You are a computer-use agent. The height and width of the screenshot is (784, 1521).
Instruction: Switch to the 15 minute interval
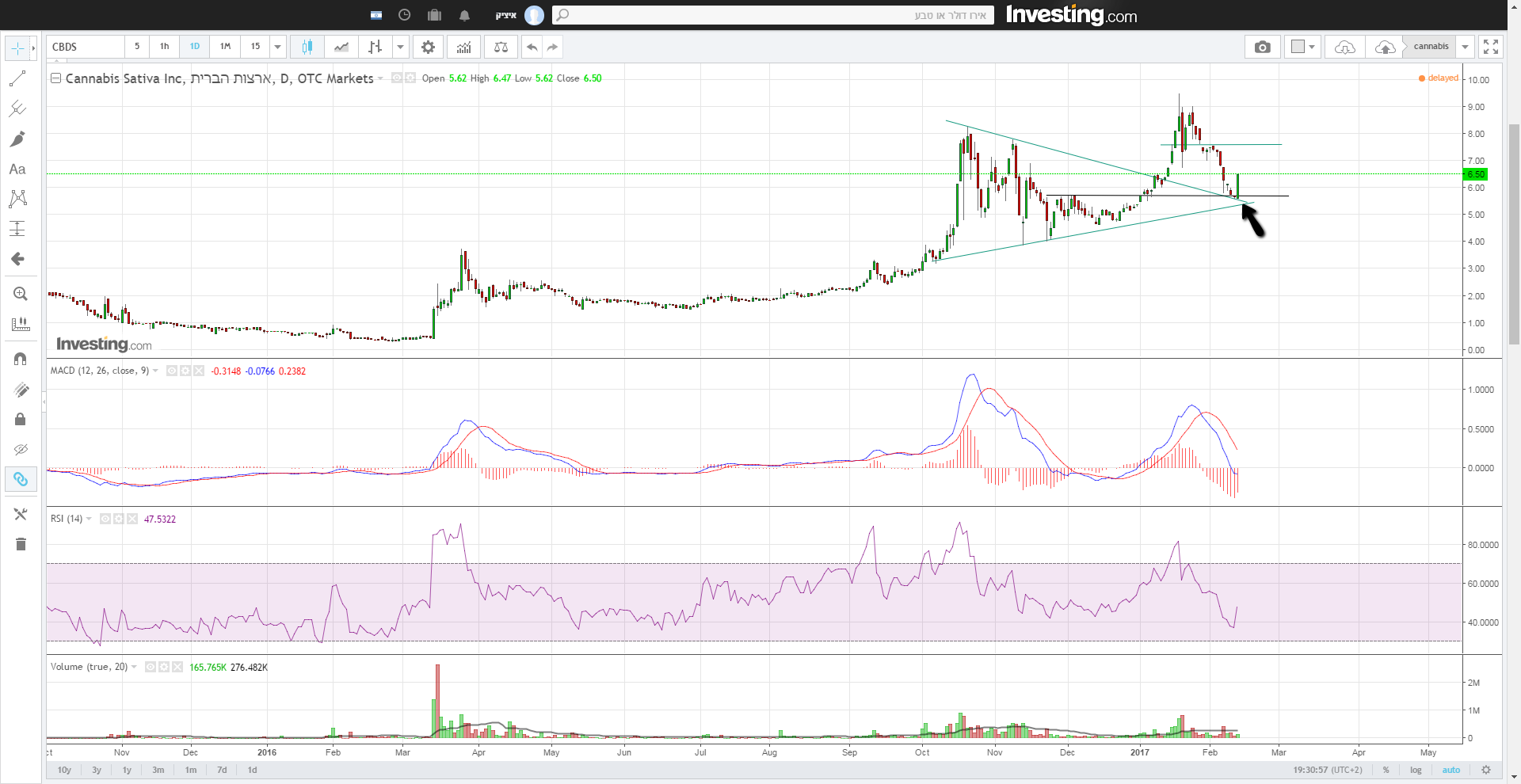point(255,47)
